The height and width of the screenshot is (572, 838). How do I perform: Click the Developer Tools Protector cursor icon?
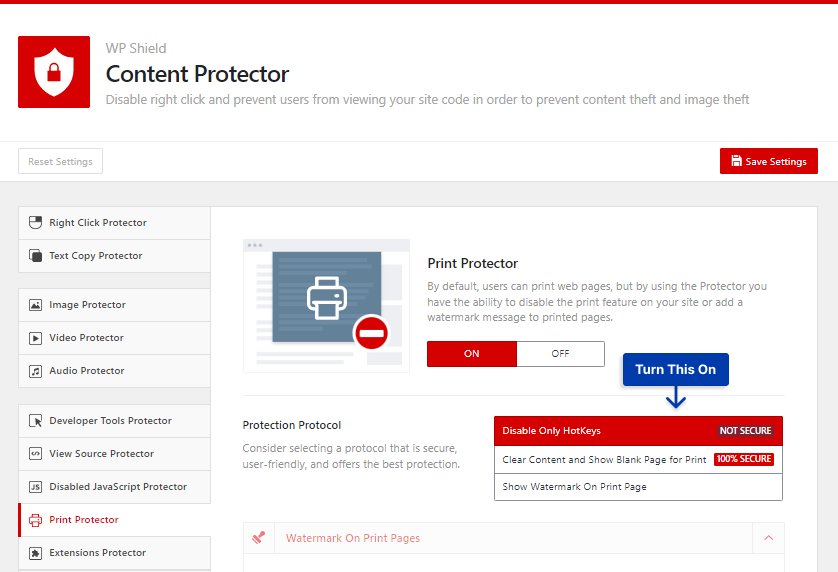coord(35,421)
